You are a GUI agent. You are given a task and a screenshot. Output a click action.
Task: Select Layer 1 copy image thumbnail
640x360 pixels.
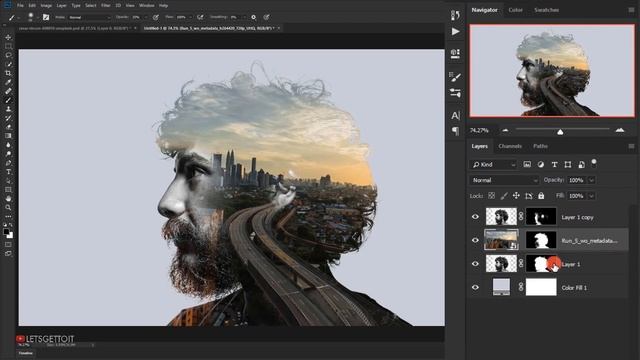click(x=501, y=216)
